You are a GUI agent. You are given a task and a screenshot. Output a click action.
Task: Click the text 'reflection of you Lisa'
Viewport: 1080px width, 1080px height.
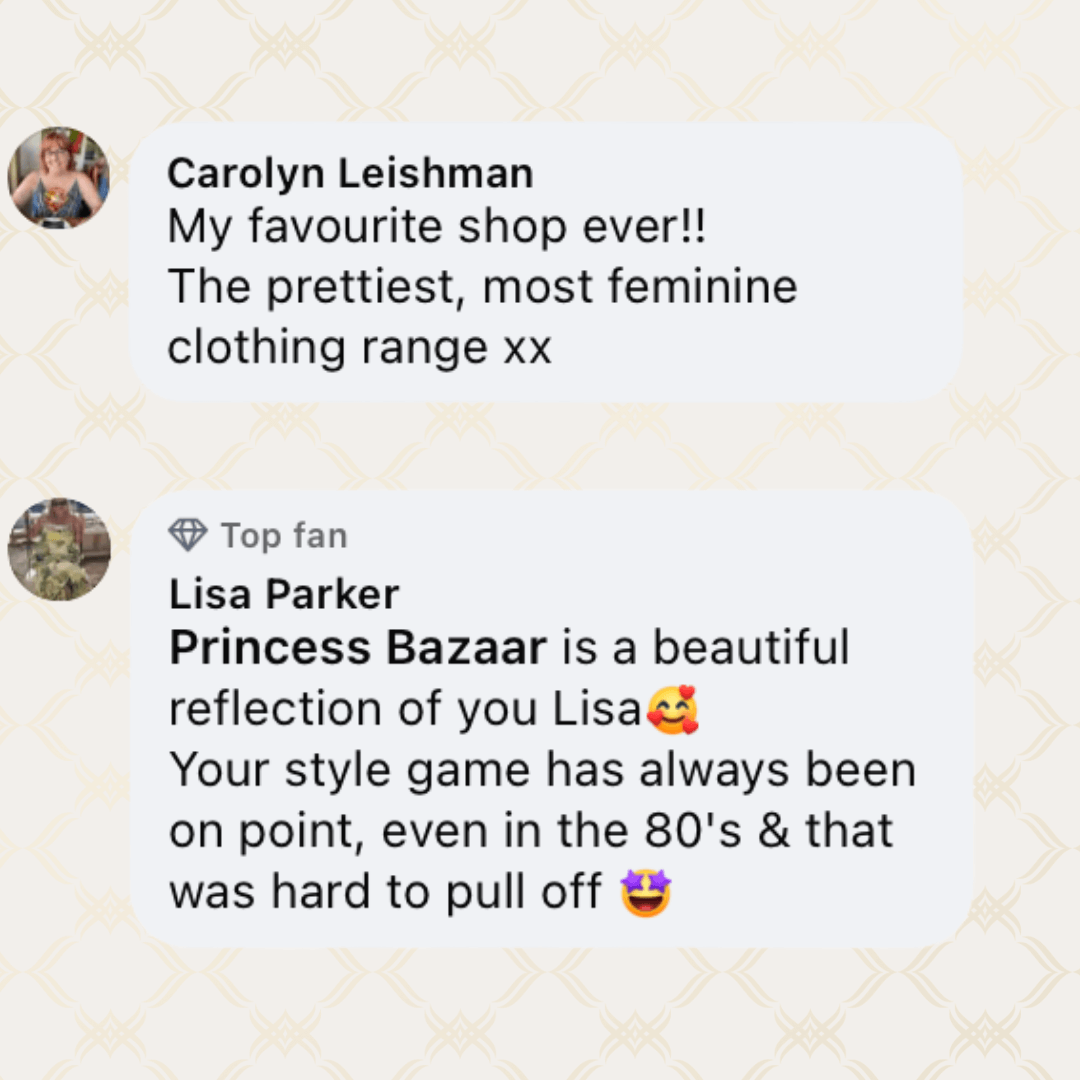click(x=406, y=709)
